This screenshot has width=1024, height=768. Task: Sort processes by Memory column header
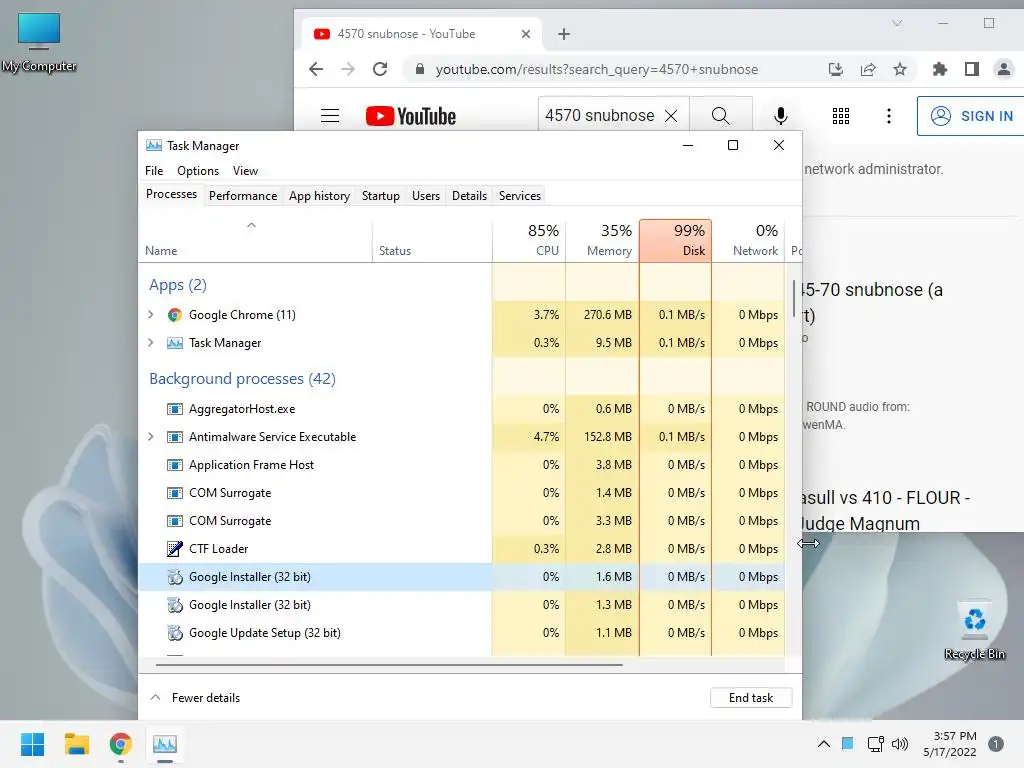click(602, 240)
